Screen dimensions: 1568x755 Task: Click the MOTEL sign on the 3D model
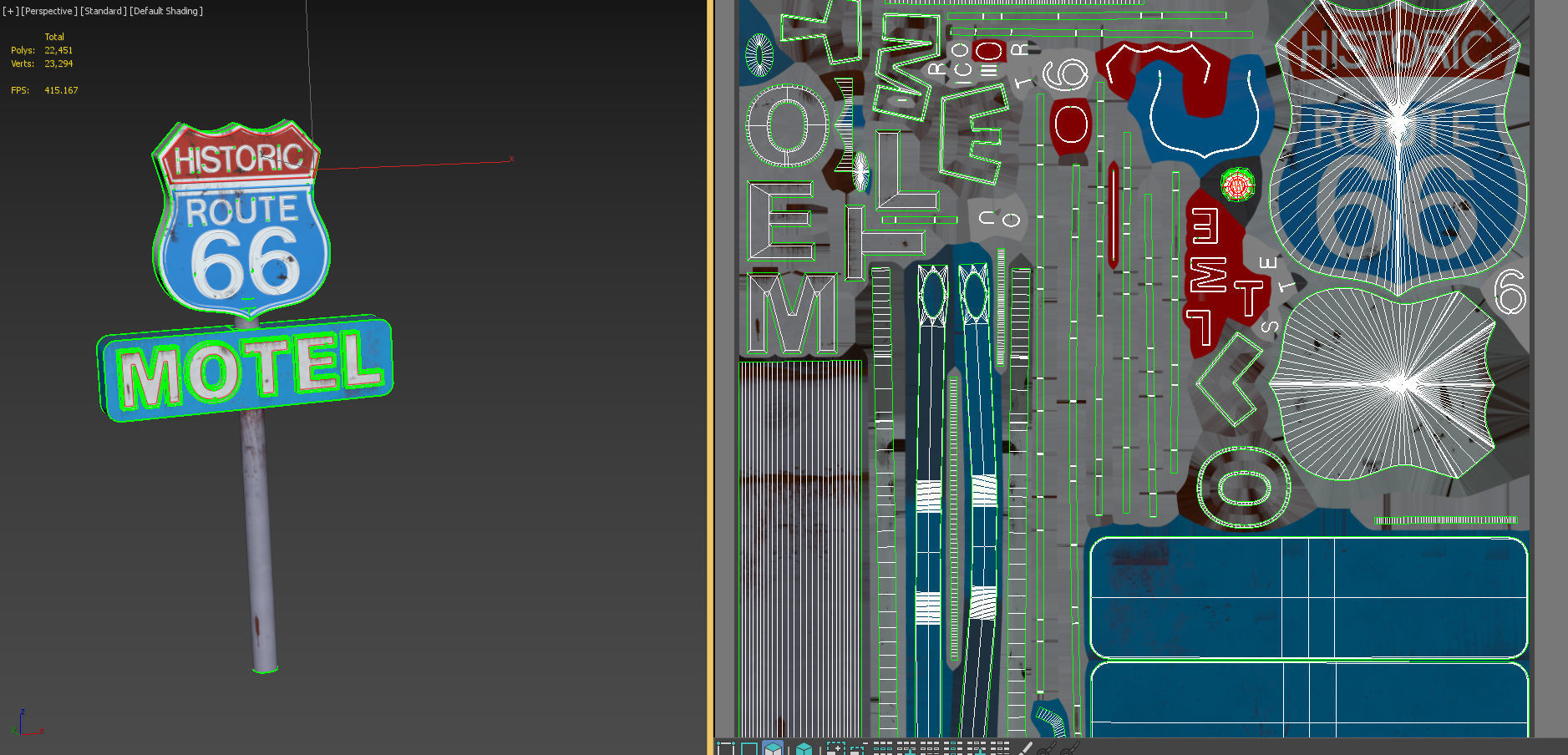click(246, 368)
